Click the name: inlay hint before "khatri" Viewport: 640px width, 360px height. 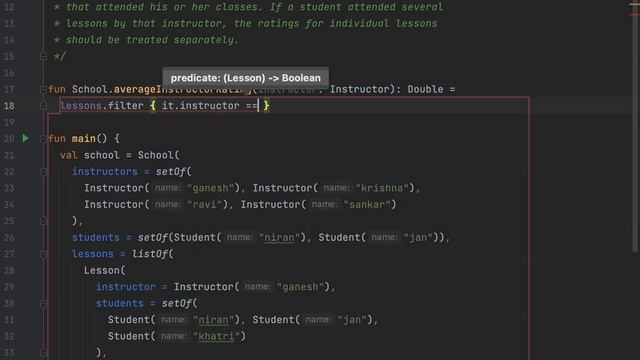point(174,336)
